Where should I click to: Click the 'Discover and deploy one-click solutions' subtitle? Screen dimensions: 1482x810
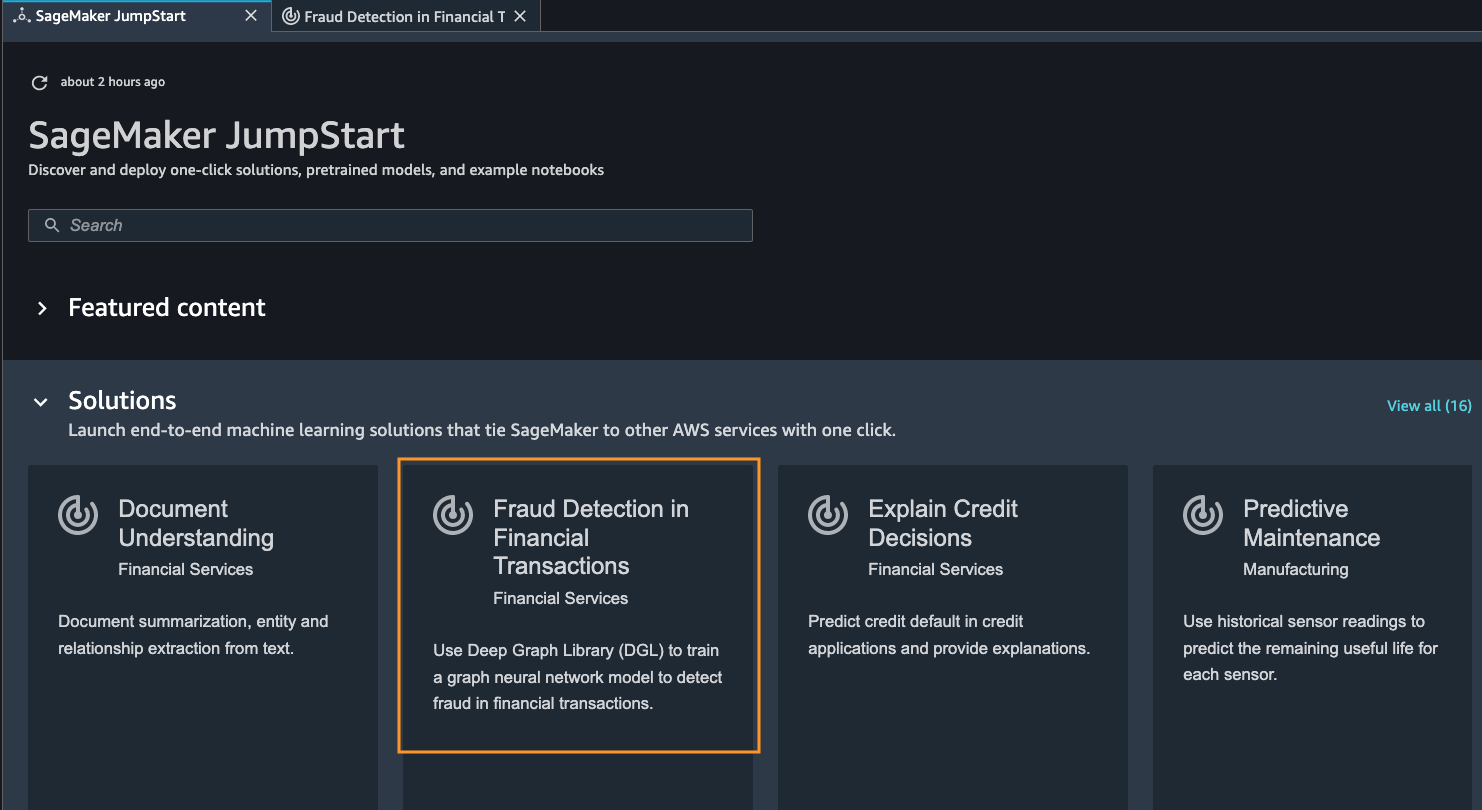pyautogui.click(x=316, y=170)
